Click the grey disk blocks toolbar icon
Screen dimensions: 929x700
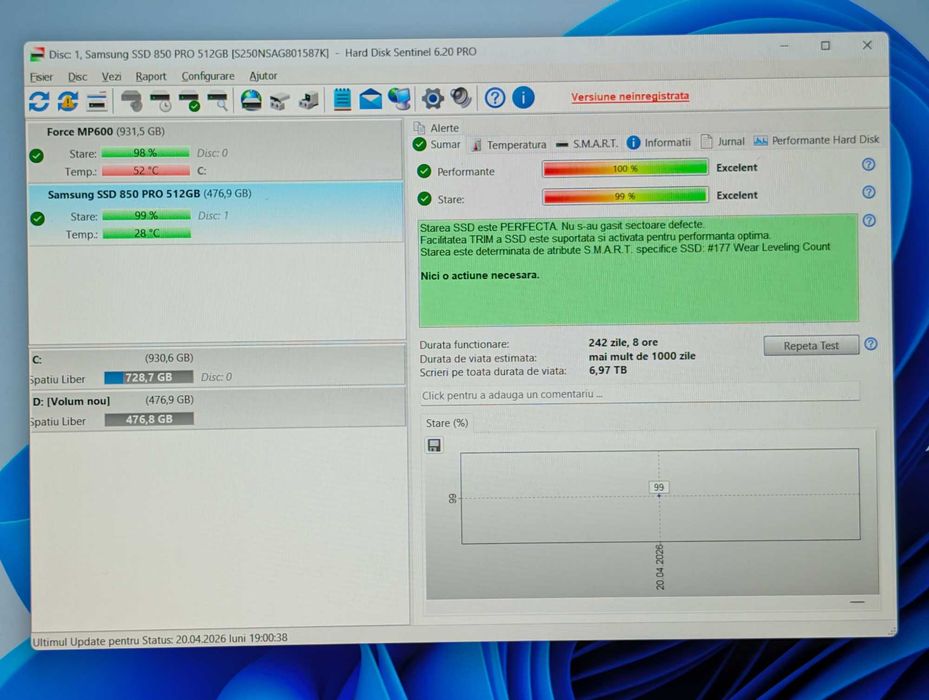click(x=280, y=100)
